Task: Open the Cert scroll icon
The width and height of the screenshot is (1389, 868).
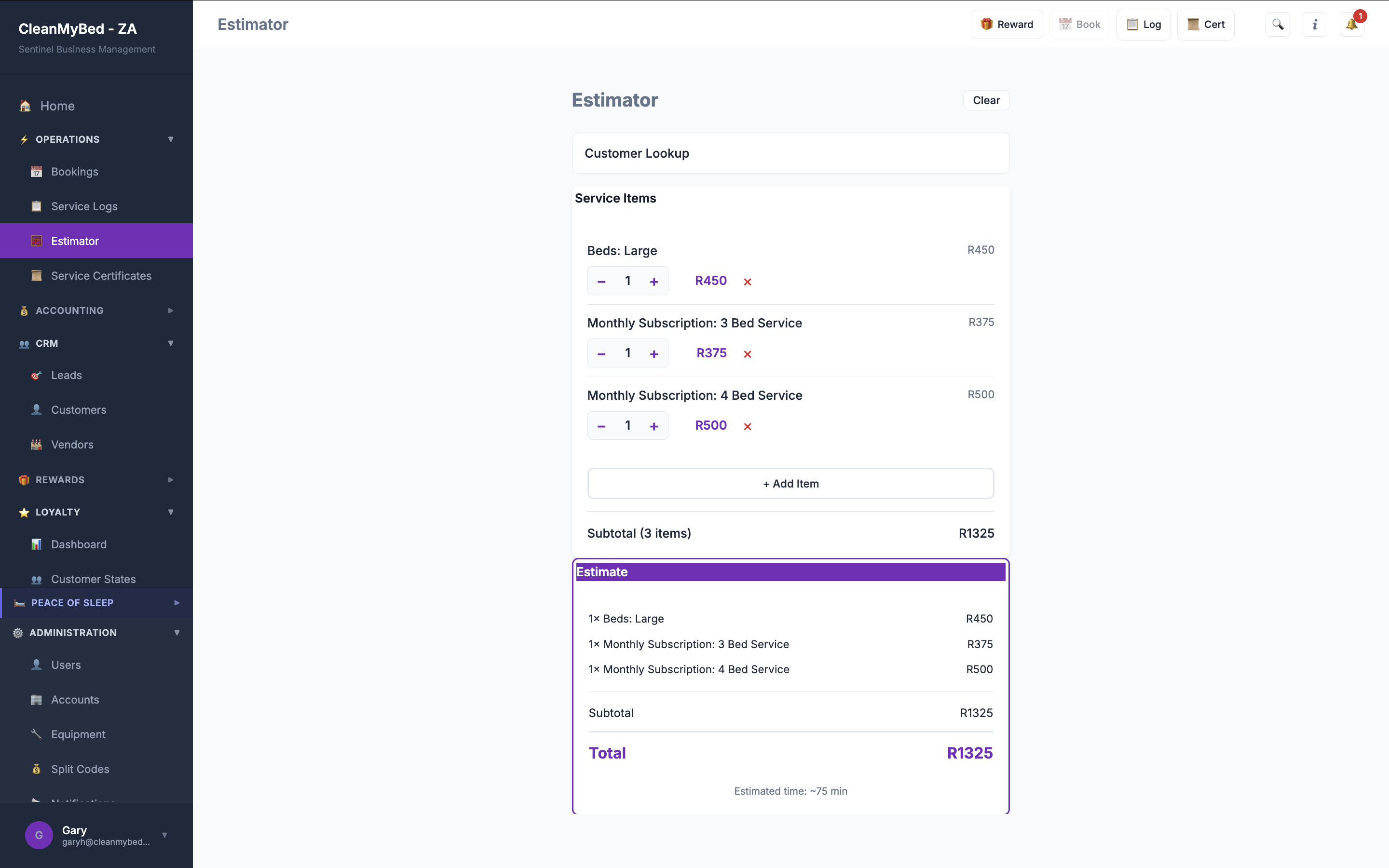Action: [1194, 24]
